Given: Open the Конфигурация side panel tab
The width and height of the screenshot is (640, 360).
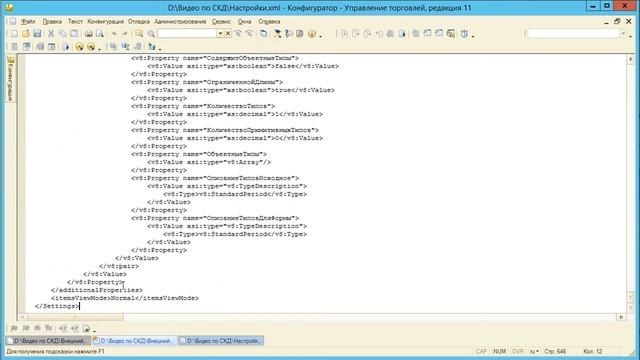Looking at the screenshot, I should tap(11, 79).
